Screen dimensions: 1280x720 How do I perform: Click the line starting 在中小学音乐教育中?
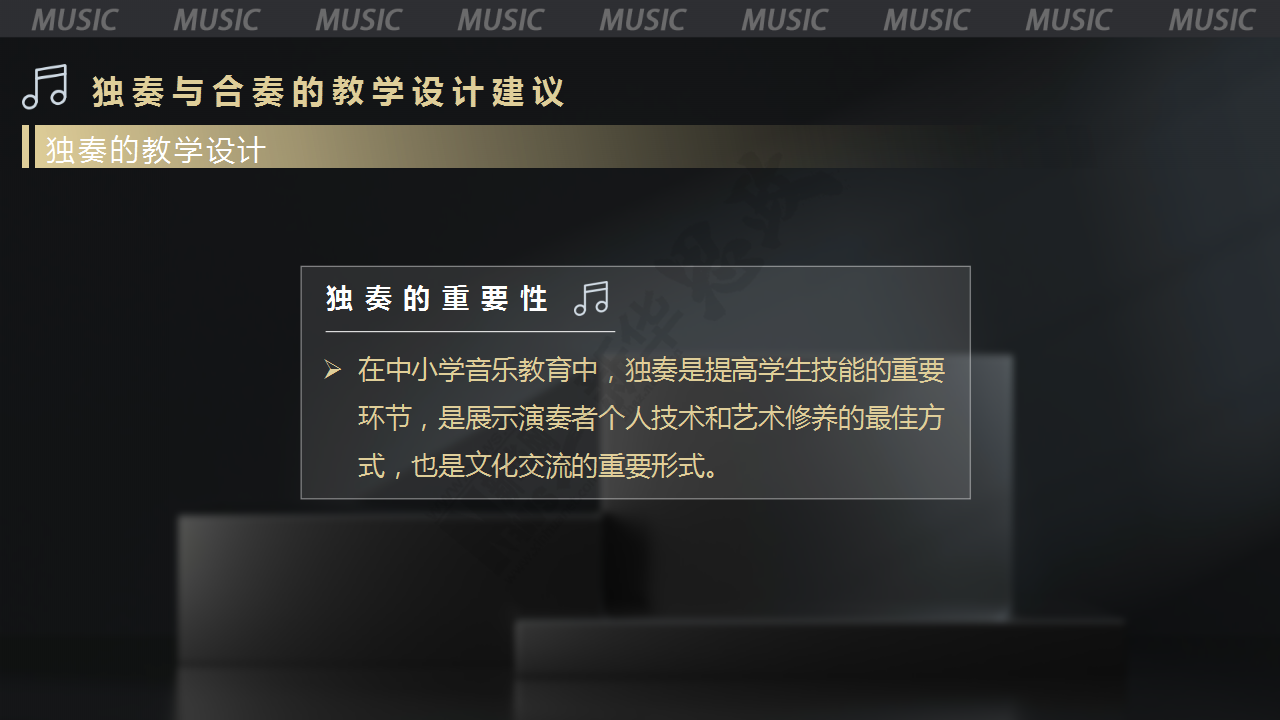tap(651, 371)
